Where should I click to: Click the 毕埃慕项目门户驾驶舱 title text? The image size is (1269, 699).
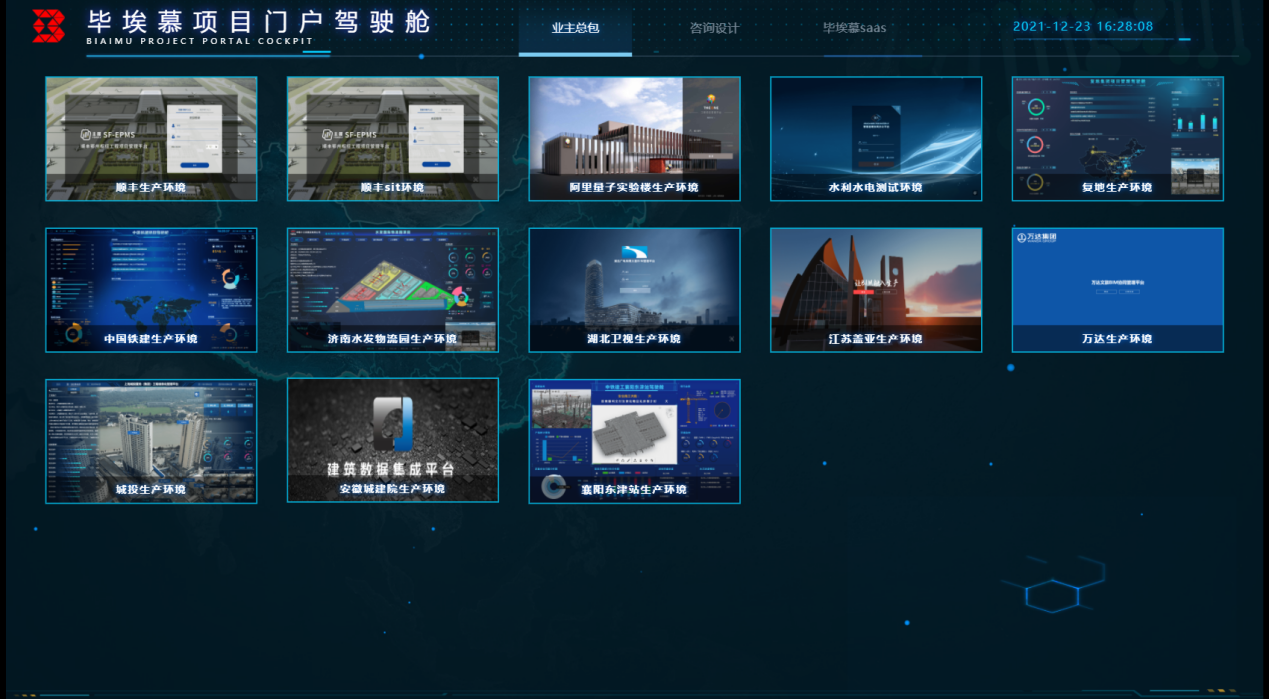coord(258,20)
